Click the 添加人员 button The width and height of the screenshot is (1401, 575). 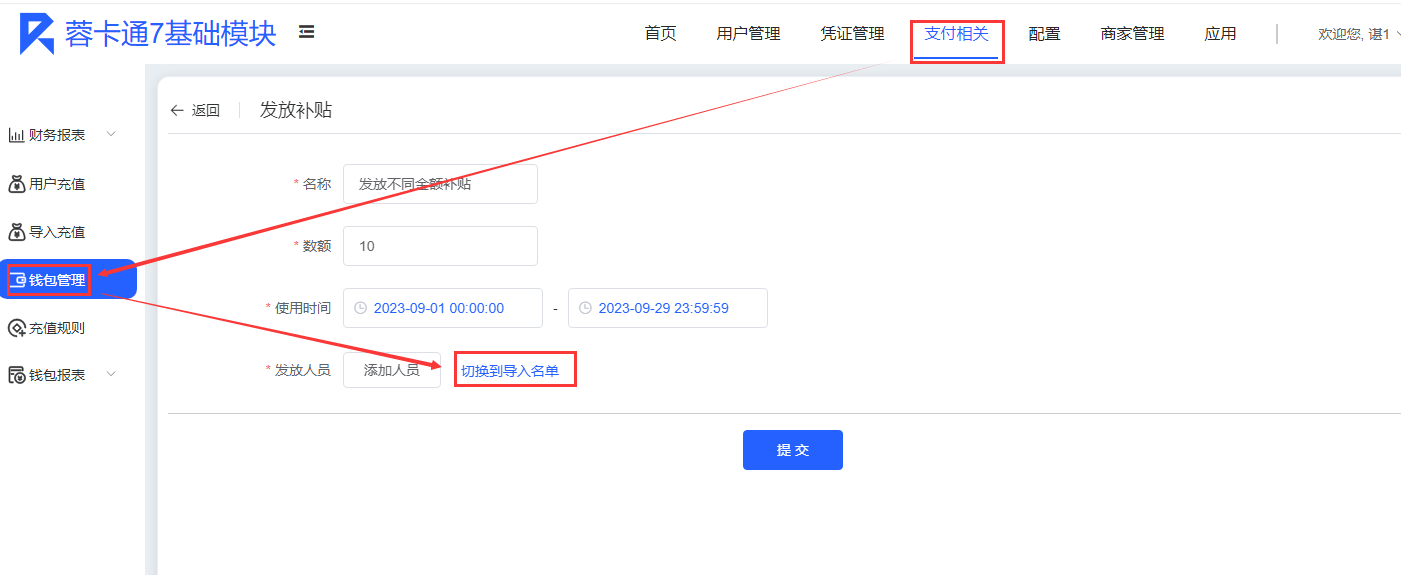pos(391,370)
